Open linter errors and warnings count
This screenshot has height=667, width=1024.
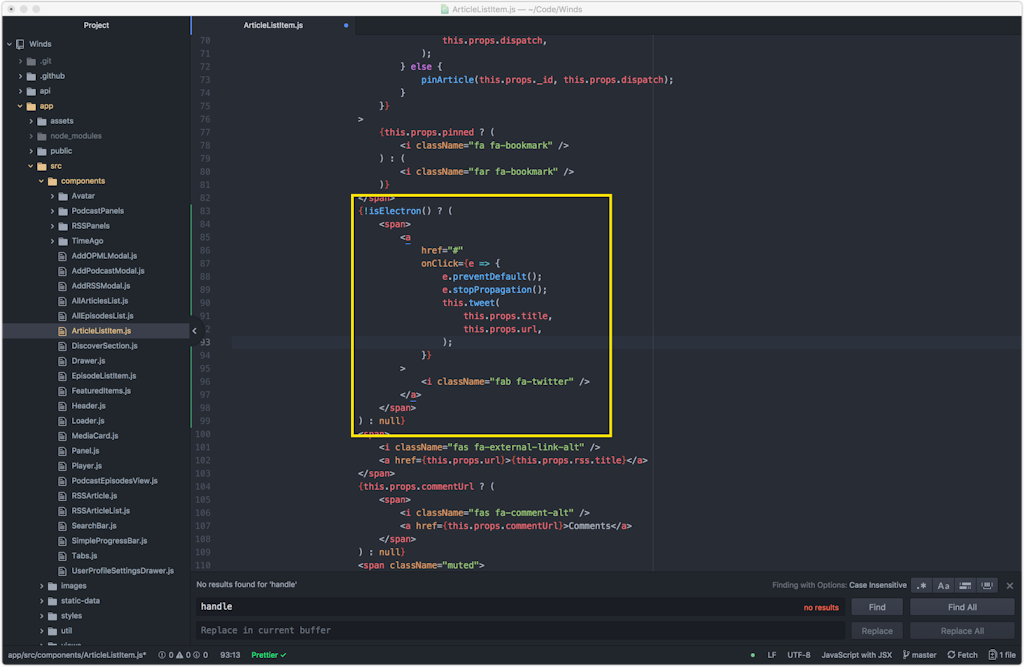click(x=185, y=655)
